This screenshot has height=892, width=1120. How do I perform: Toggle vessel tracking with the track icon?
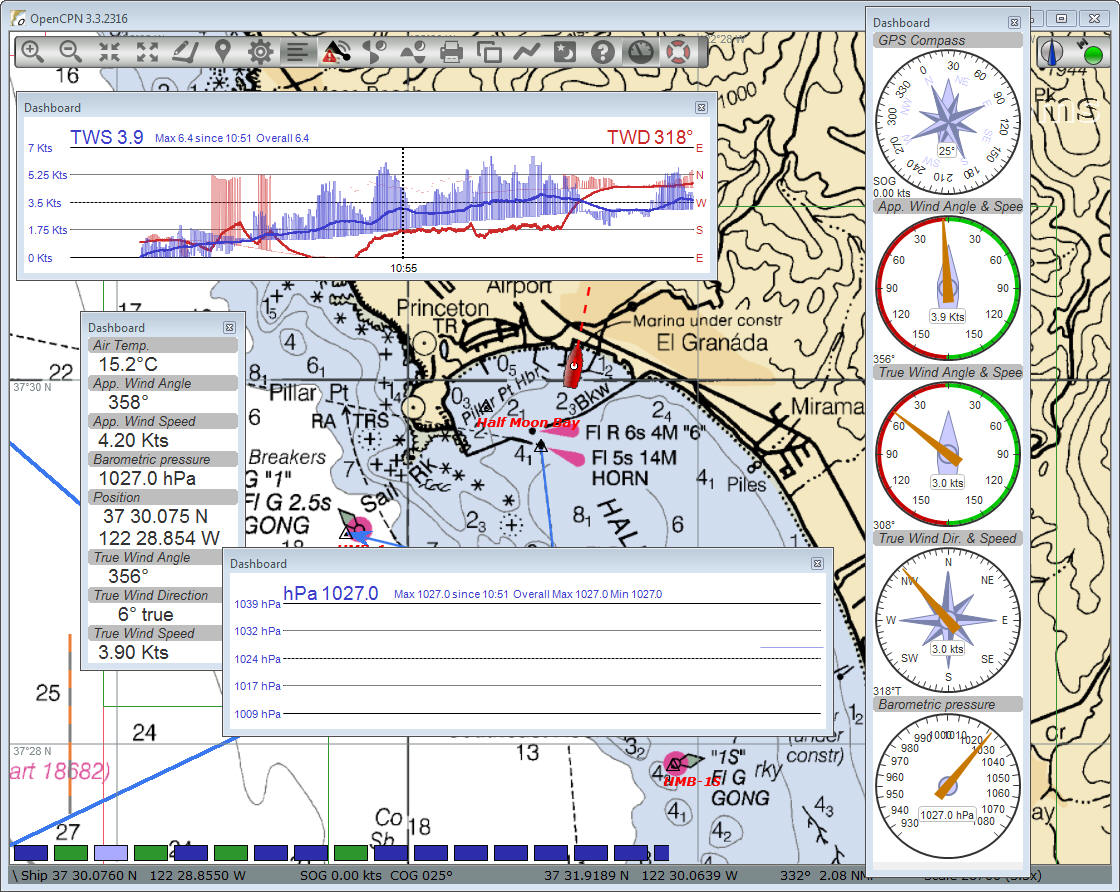(x=527, y=52)
